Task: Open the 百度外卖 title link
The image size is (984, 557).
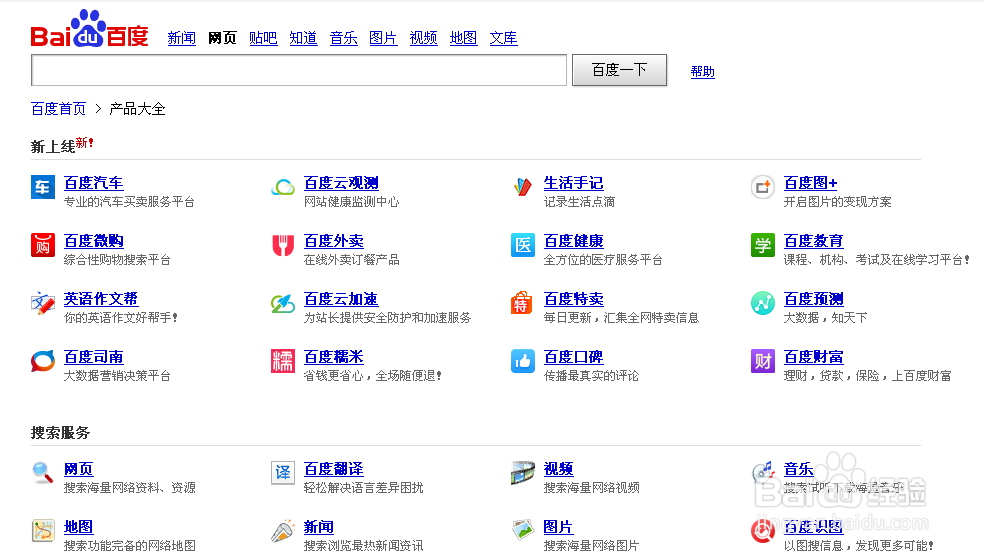Action: coord(333,241)
